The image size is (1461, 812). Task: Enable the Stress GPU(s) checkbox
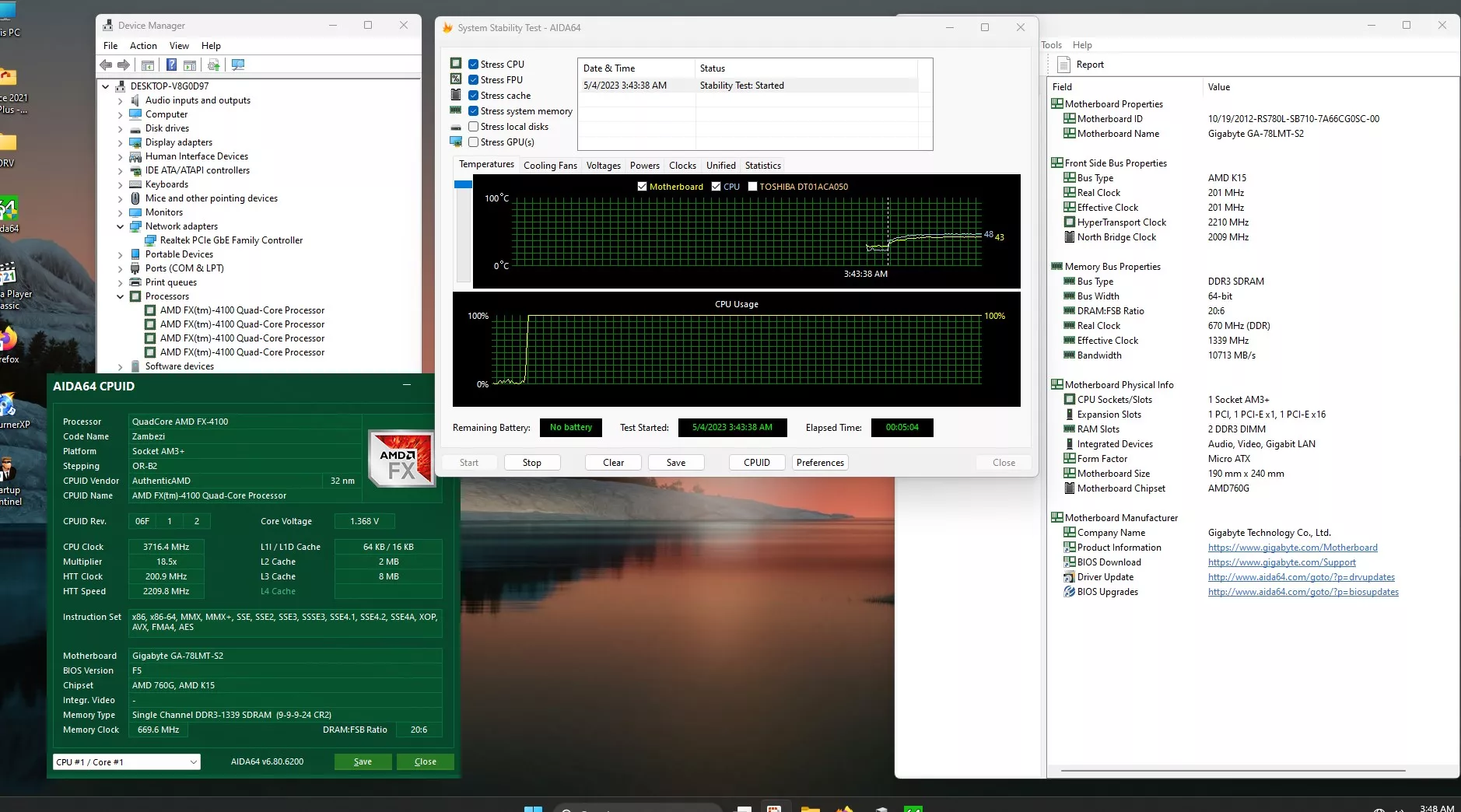pyautogui.click(x=473, y=142)
